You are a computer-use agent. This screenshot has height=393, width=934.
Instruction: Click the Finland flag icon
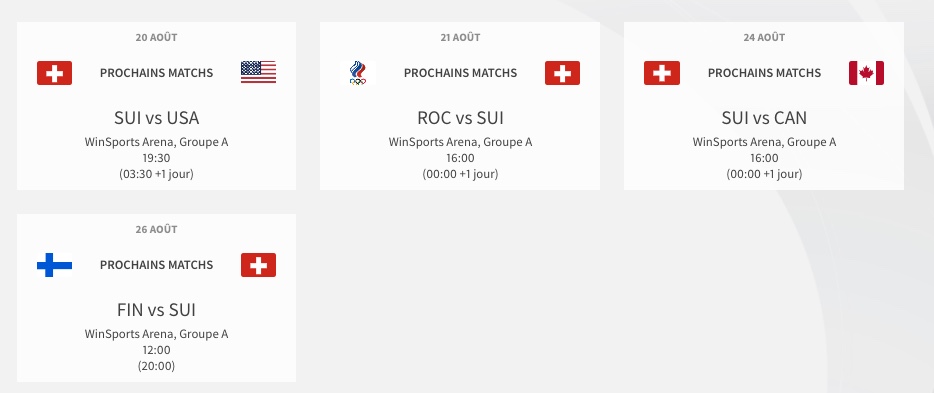[54, 265]
